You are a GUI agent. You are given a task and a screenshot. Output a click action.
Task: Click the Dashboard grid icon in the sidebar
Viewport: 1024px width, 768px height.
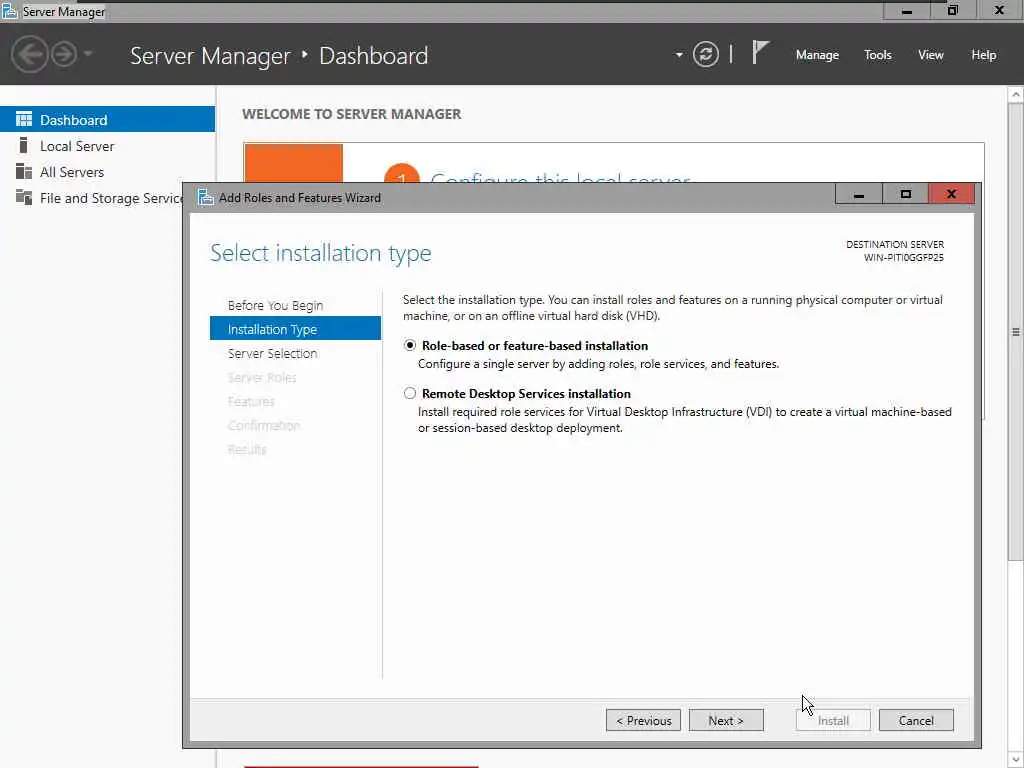point(24,119)
